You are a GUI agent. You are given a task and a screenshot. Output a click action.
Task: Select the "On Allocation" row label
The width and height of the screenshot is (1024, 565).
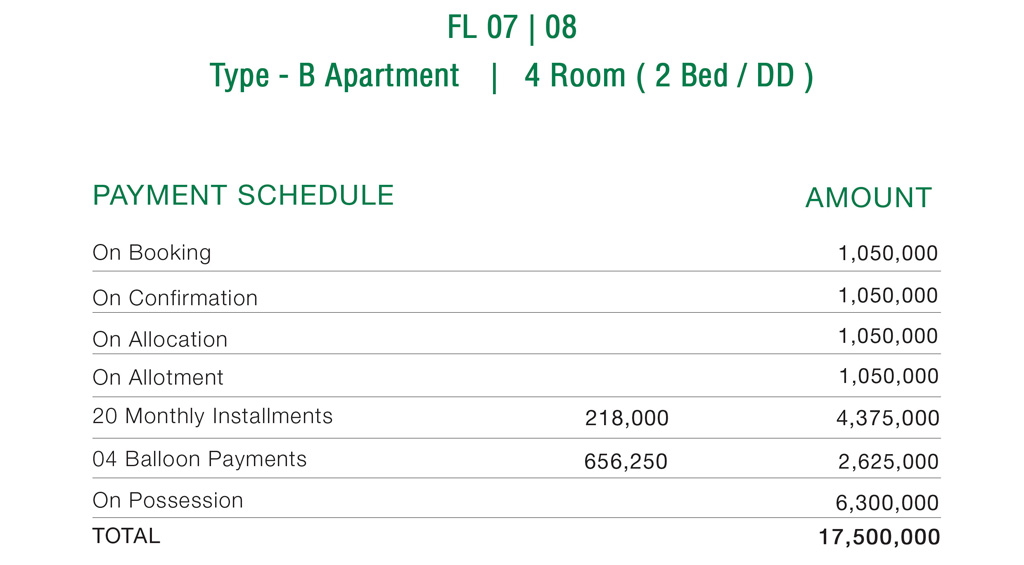click(x=160, y=340)
